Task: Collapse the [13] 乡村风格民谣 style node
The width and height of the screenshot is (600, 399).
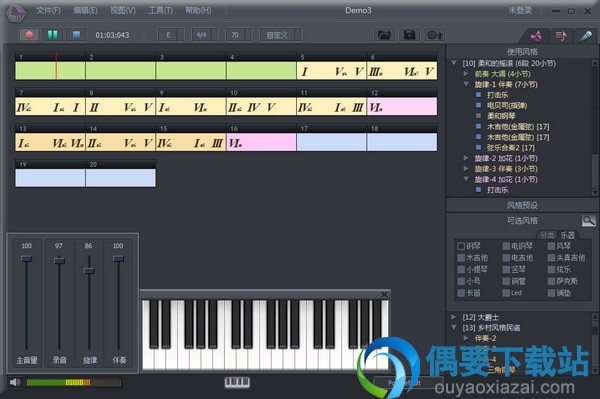Action: click(454, 327)
